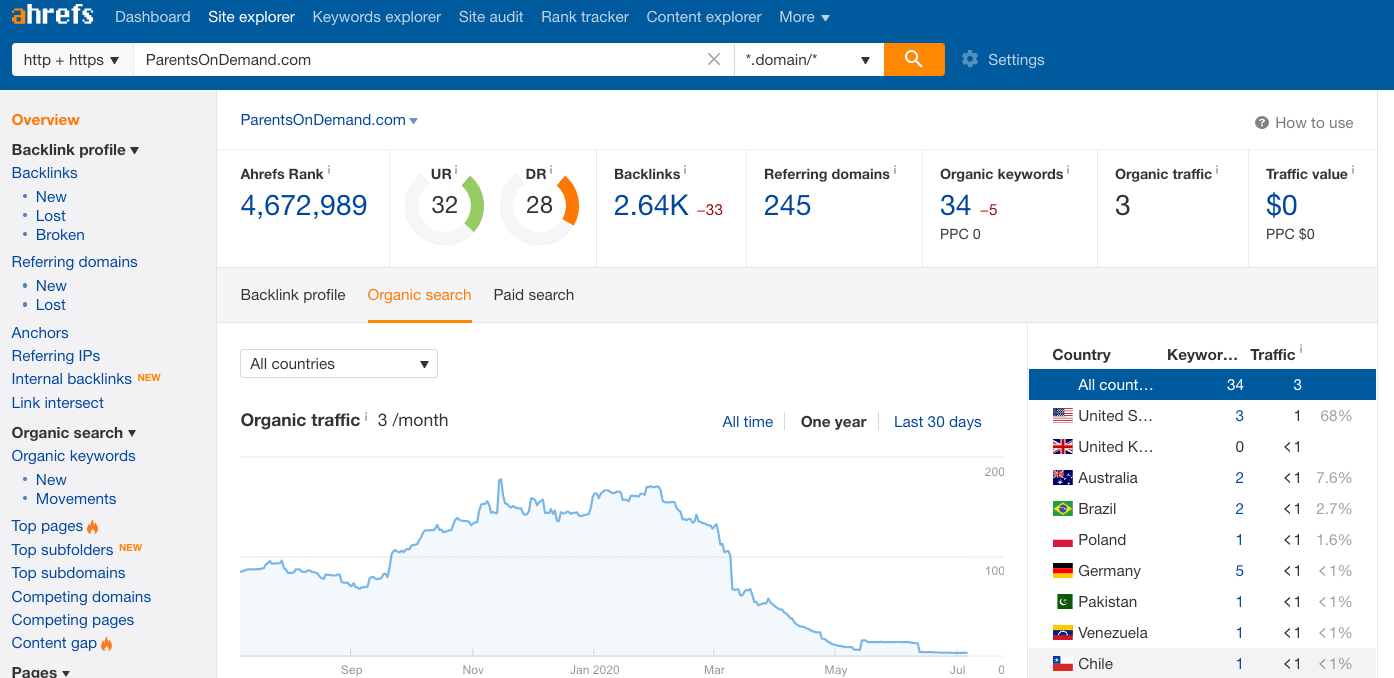Open the http + https protocol dropdown
Viewport: 1394px width, 678px height.
pos(72,59)
